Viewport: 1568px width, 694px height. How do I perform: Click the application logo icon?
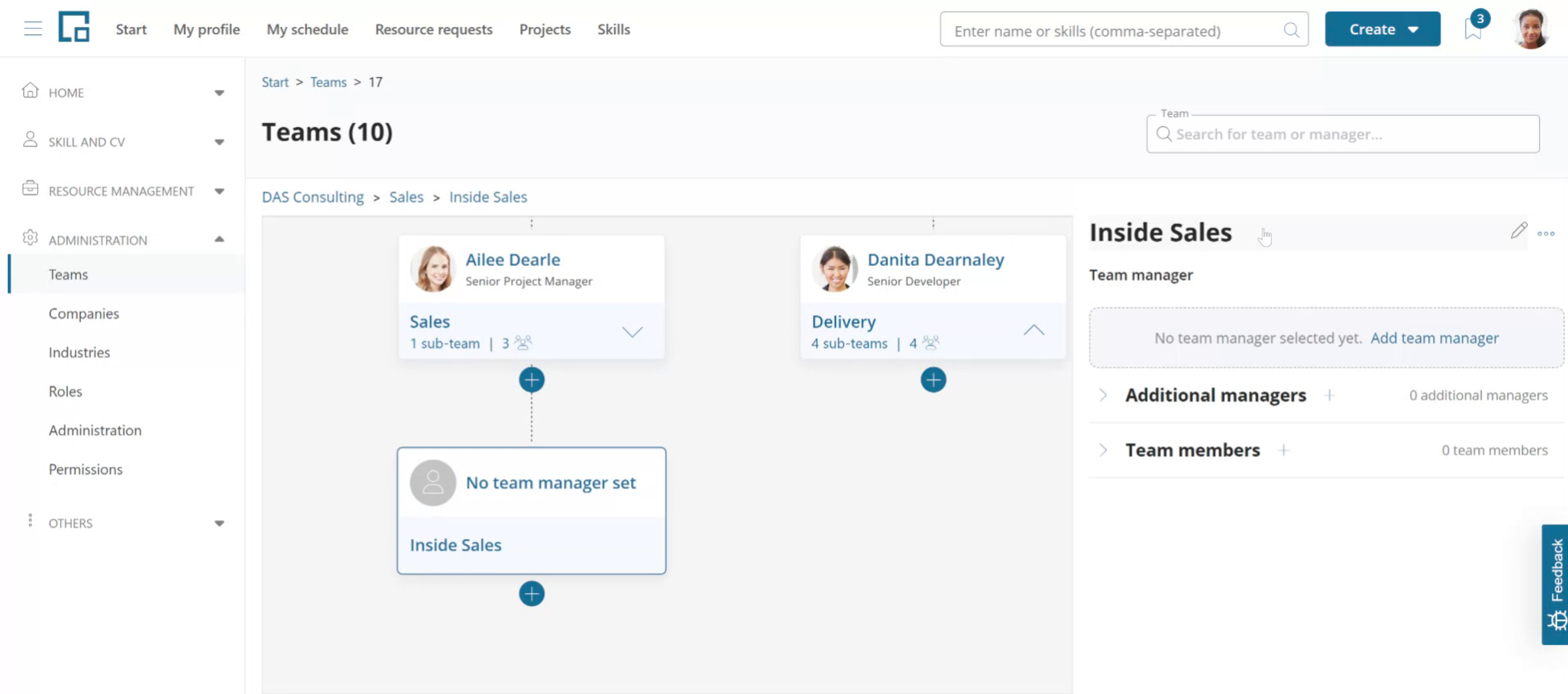pyautogui.click(x=74, y=27)
